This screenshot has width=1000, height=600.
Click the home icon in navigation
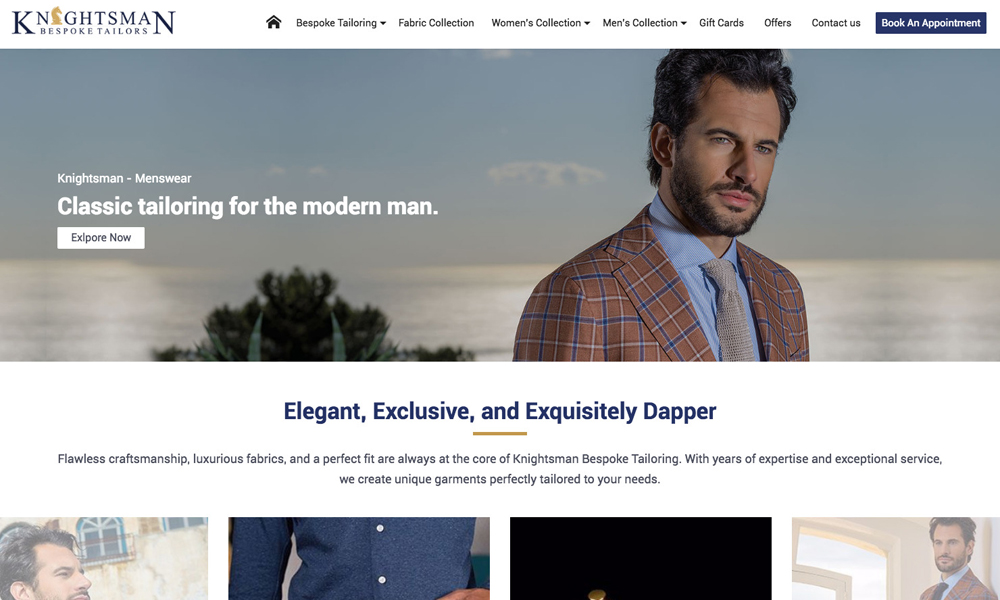(x=274, y=22)
